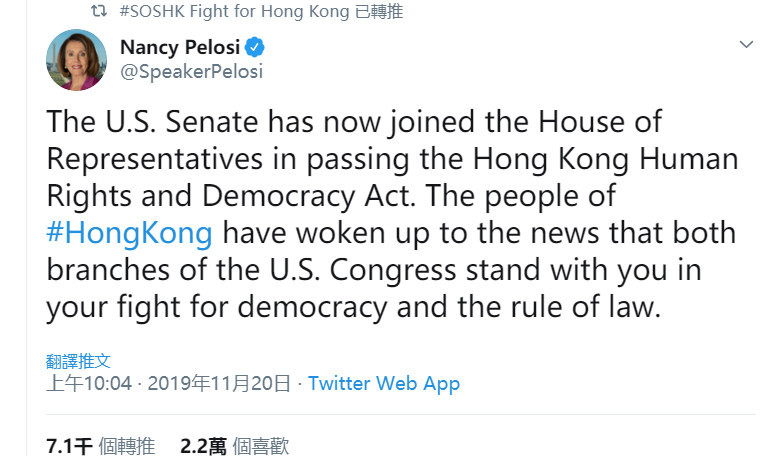Open the Twitter Web App source link
This screenshot has width=771, height=456.
[384, 383]
